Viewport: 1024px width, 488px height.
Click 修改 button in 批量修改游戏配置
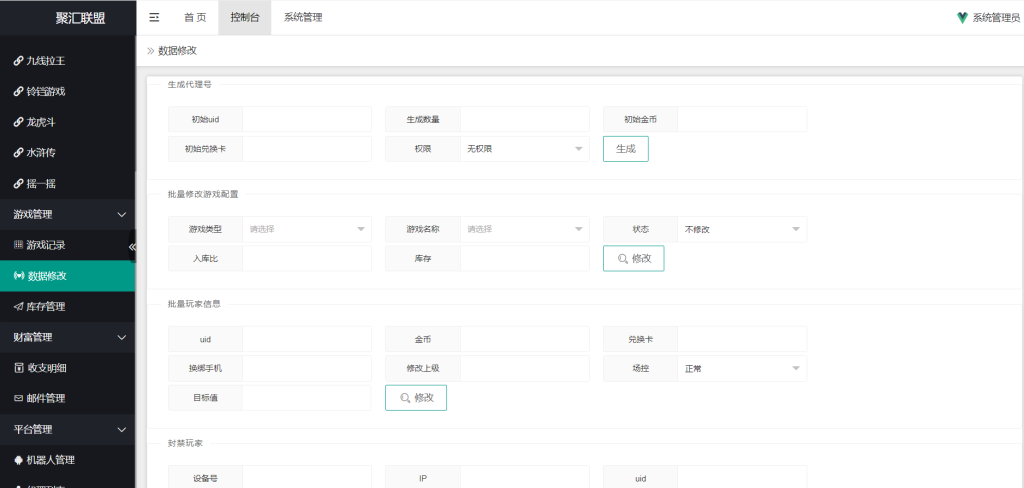click(633, 259)
